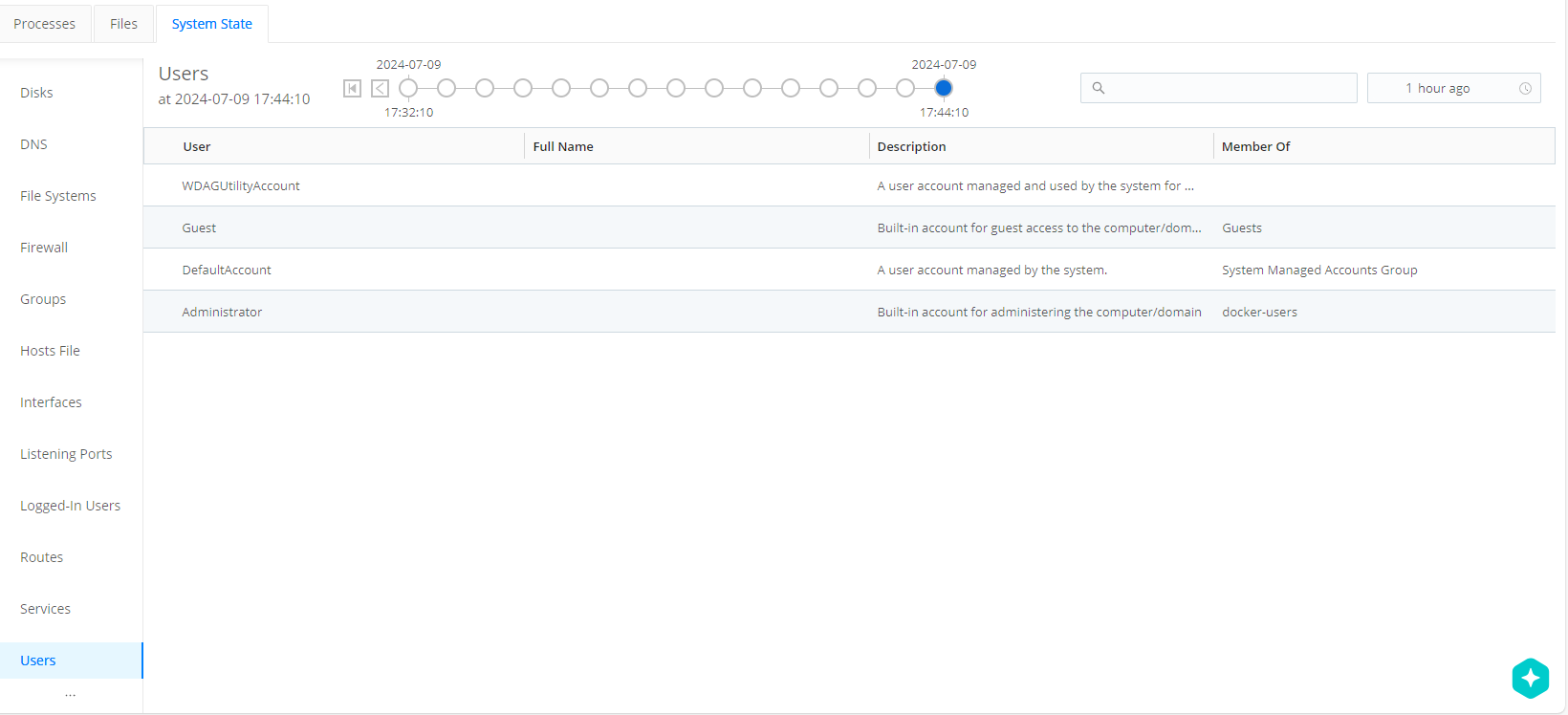
Task: Open Disks in the sidebar
Action: tap(36, 93)
